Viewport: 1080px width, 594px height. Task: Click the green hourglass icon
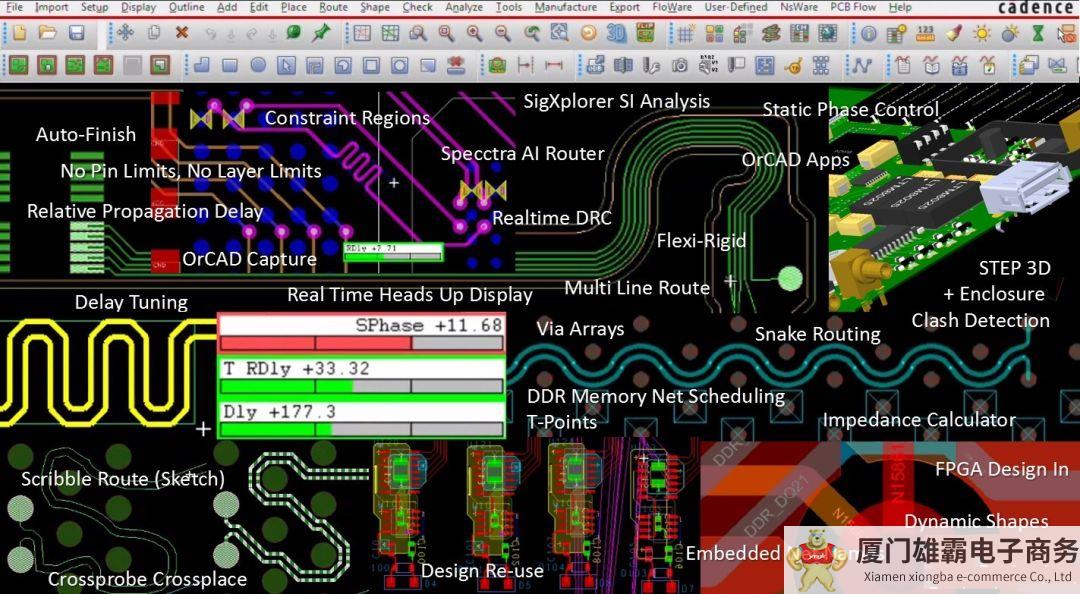[x=1038, y=33]
